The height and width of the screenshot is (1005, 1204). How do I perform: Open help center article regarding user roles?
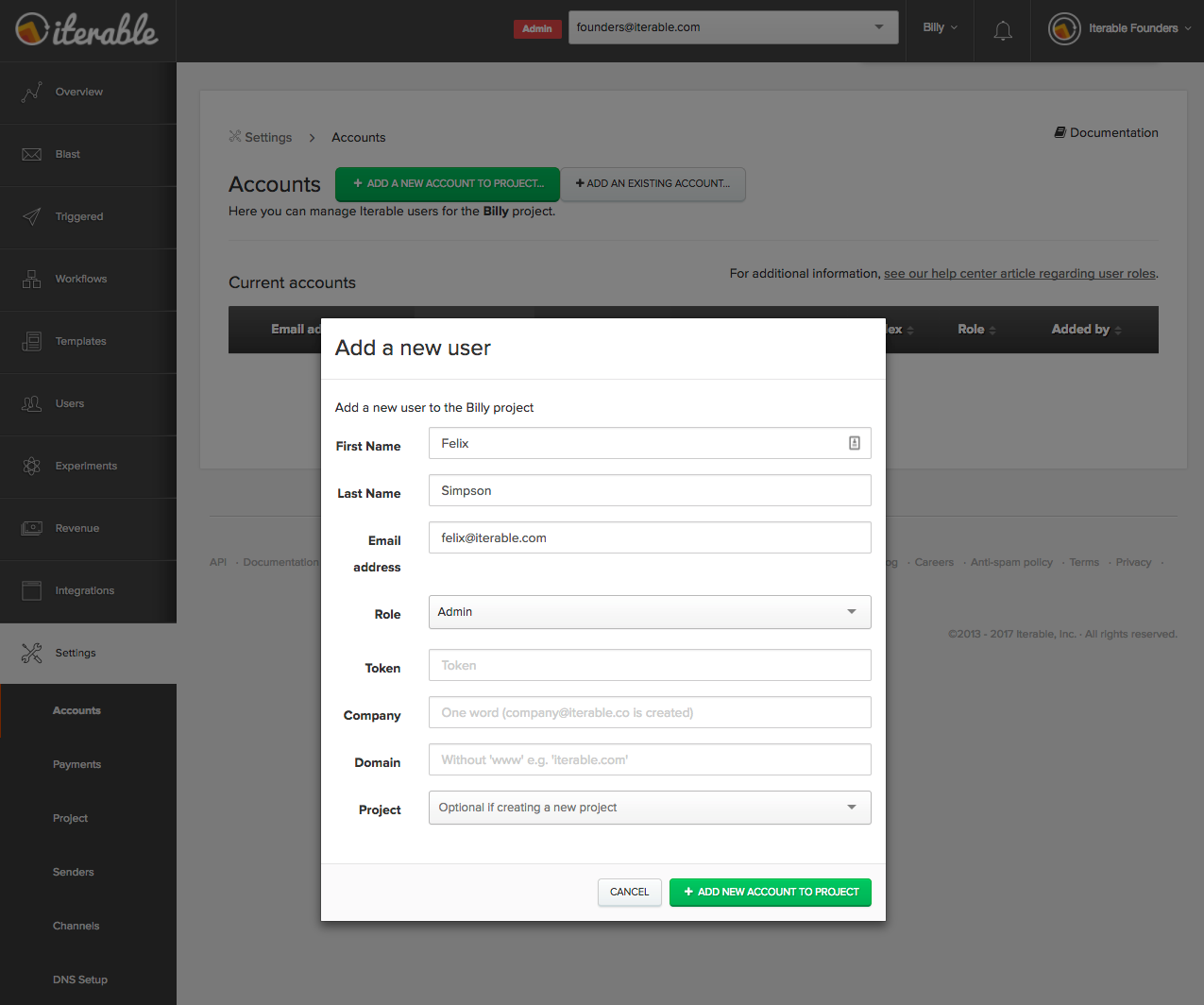pyautogui.click(x=1020, y=274)
